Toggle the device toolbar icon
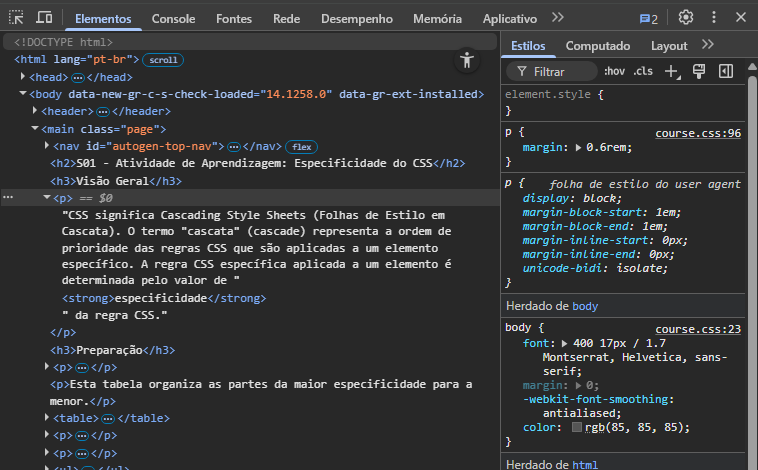The image size is (758, 470). click(44, 18)
